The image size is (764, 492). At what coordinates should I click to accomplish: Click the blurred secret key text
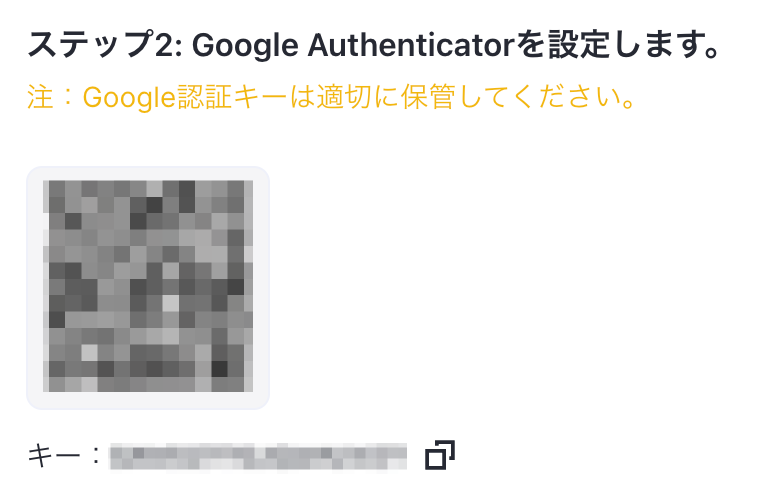point(258,456)
